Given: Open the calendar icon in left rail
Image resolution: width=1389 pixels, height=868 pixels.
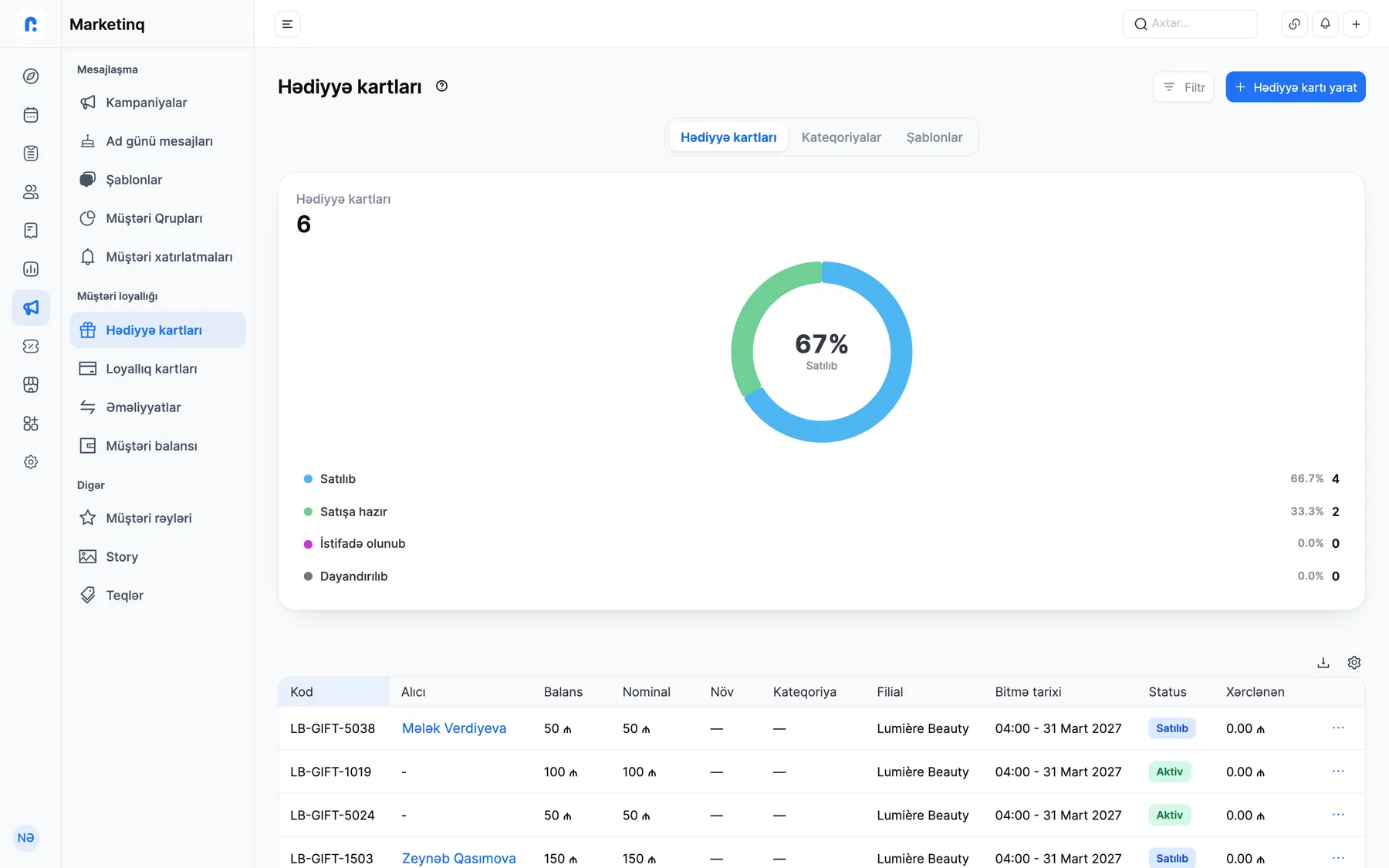Looking at the screenshot, I should coord(31,115).
